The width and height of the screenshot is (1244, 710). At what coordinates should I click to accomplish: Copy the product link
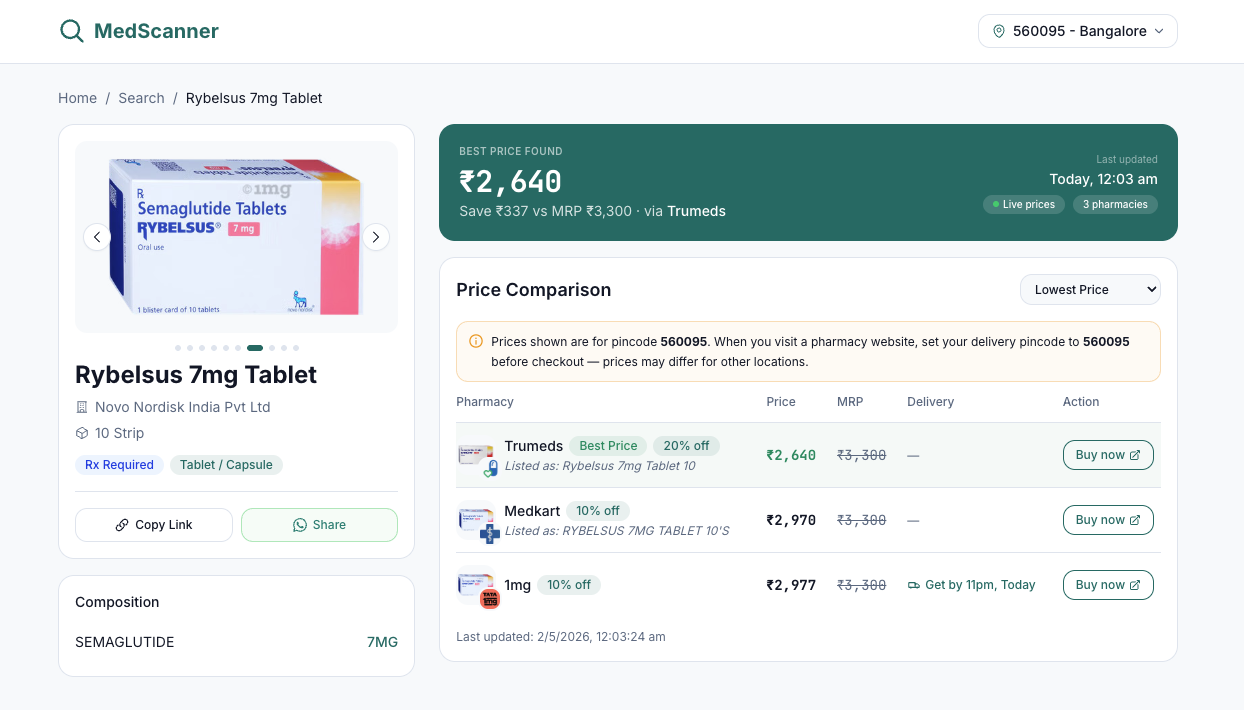coord(154,525)
